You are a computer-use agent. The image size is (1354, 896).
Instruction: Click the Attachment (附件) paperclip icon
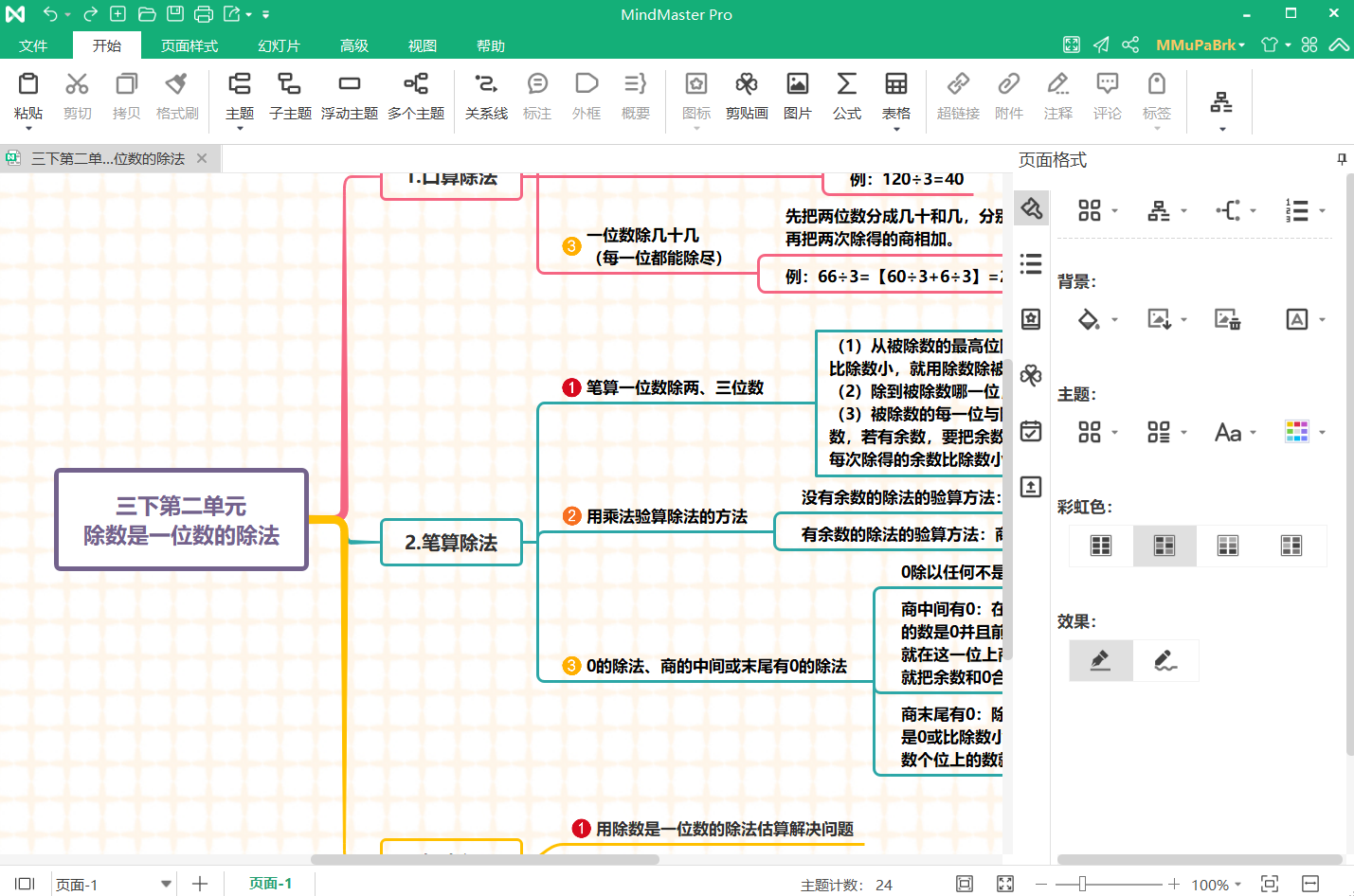[1009, 84]
